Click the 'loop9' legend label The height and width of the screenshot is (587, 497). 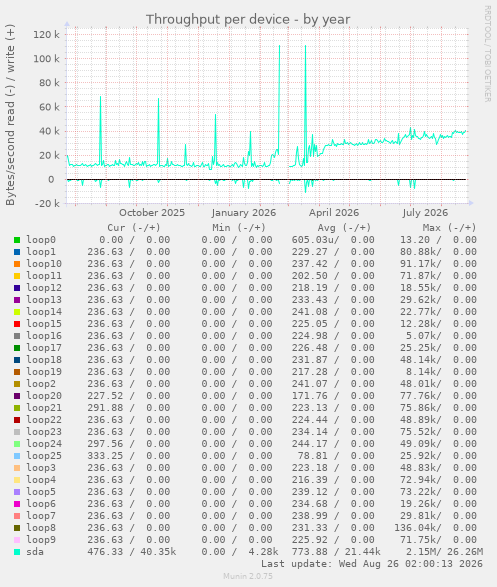(x=41, y=540)
